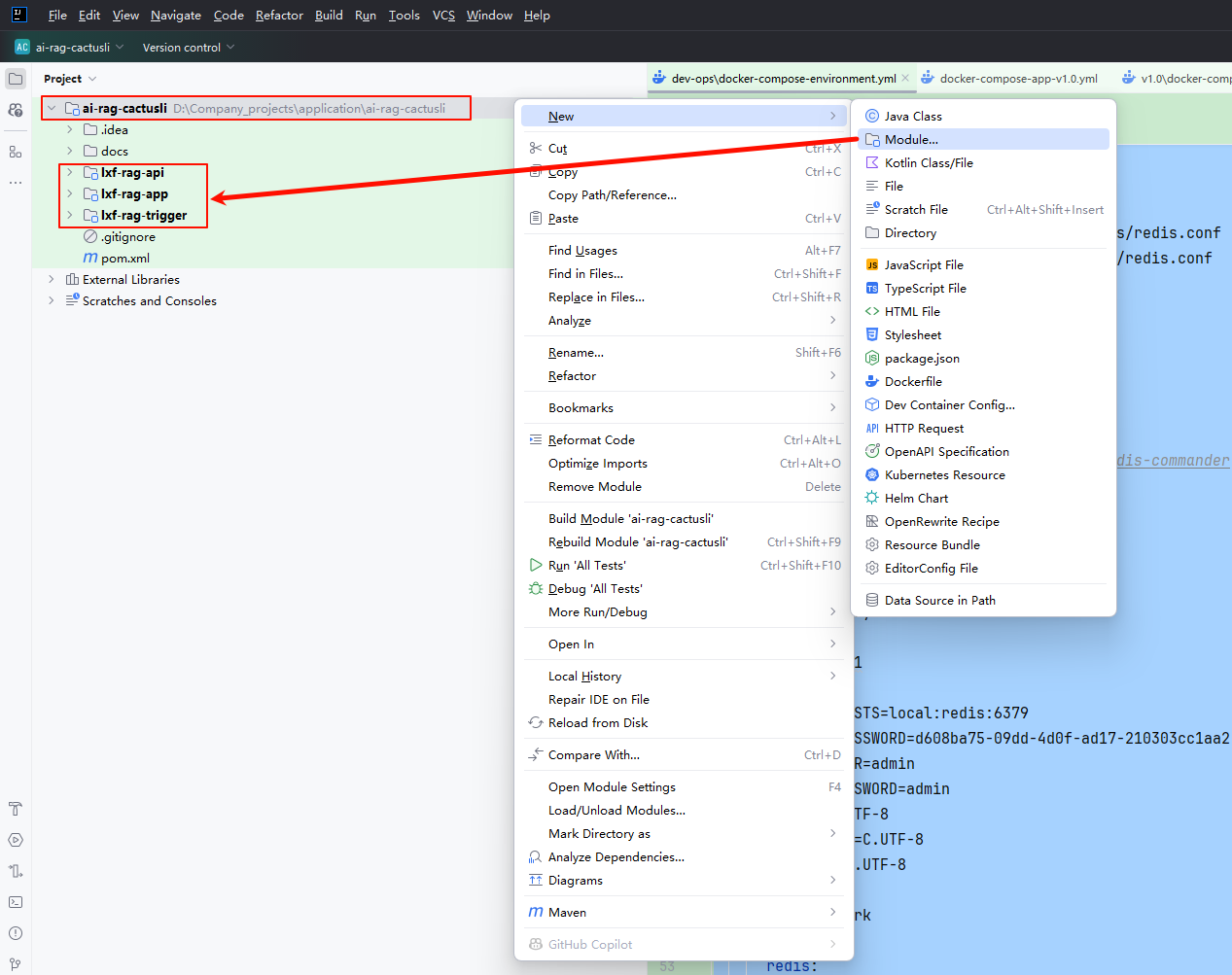The width and height of the screenshot is (1232, 975).
Task: Expand the lxf-rag-api module
Action: [69, 172]
